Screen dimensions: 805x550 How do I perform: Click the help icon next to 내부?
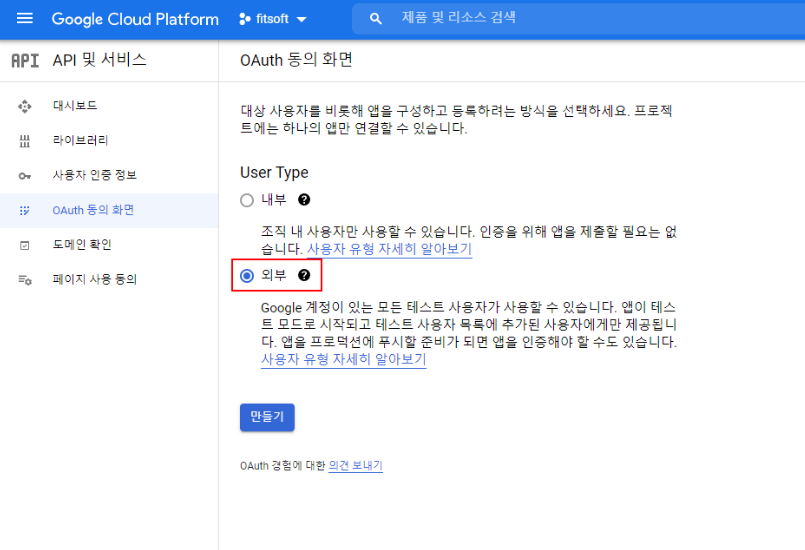pos(304,200)
